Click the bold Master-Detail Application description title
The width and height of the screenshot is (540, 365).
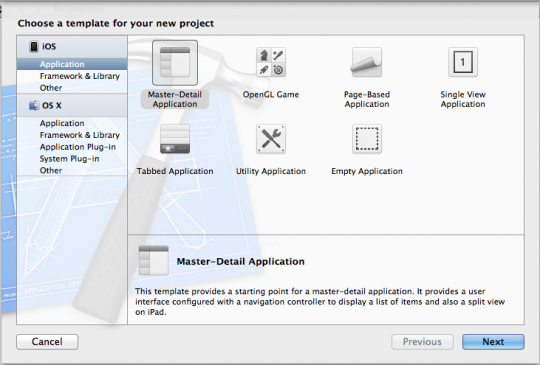240,261
